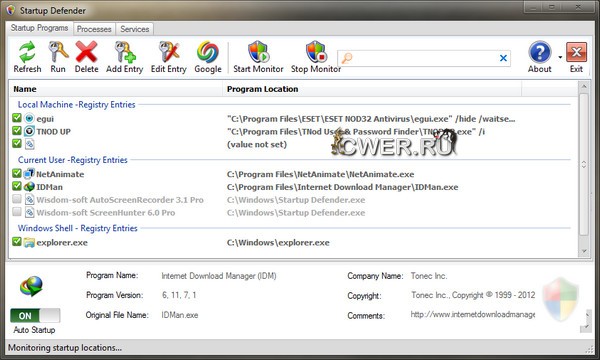Delete the selected entry with the red X
This screenshot has height=360, width=600.
[x=86, y=52]
